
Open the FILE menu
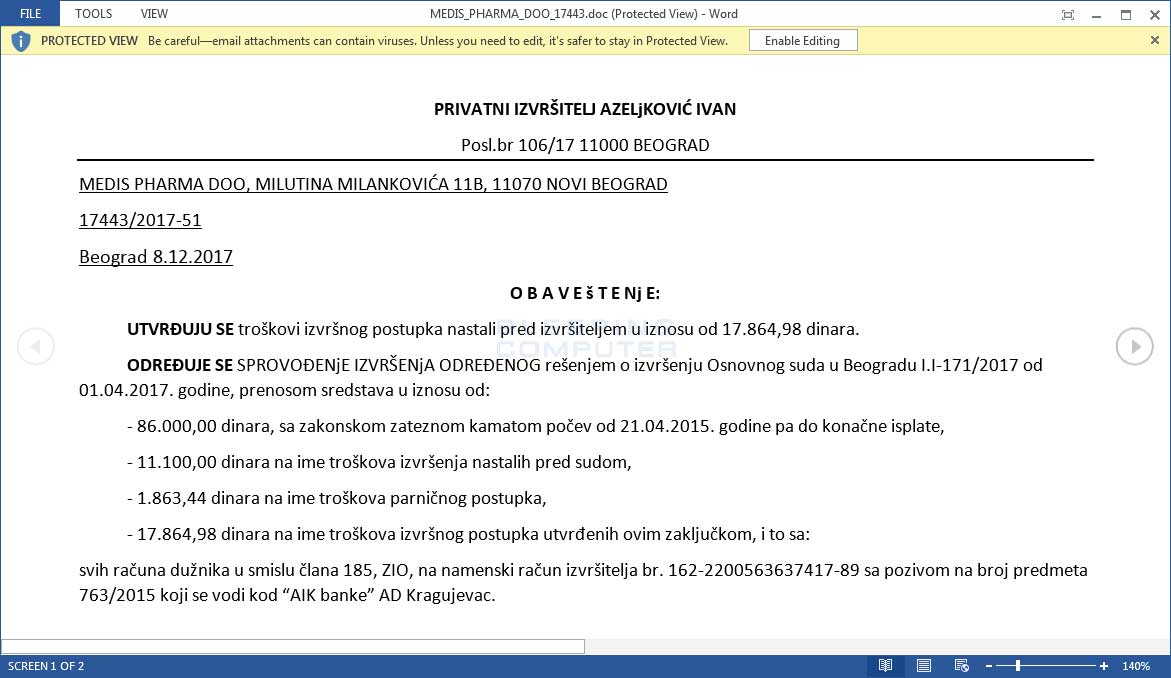(x=29, y=13)
